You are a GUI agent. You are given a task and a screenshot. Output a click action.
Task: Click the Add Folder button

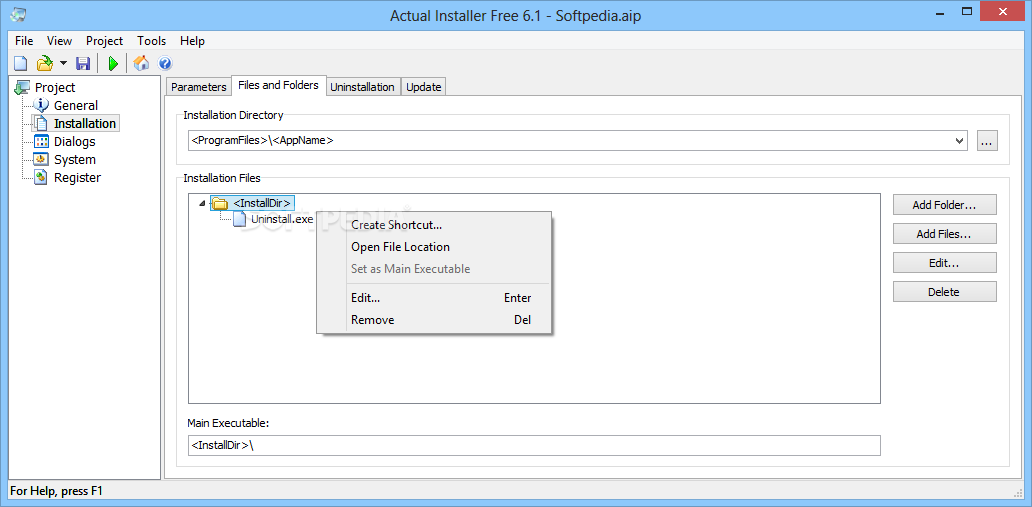(944, 205)
